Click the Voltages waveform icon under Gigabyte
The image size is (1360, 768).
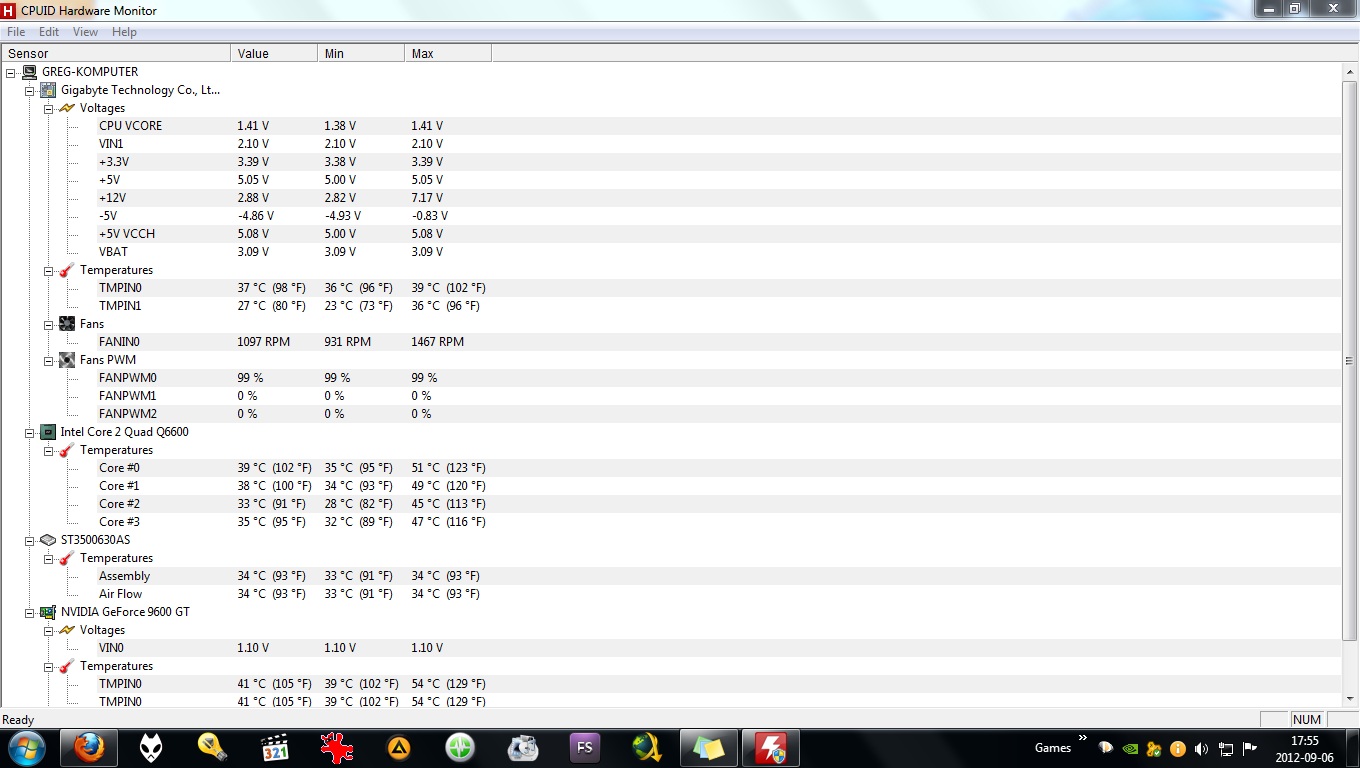tap(66, 107)
